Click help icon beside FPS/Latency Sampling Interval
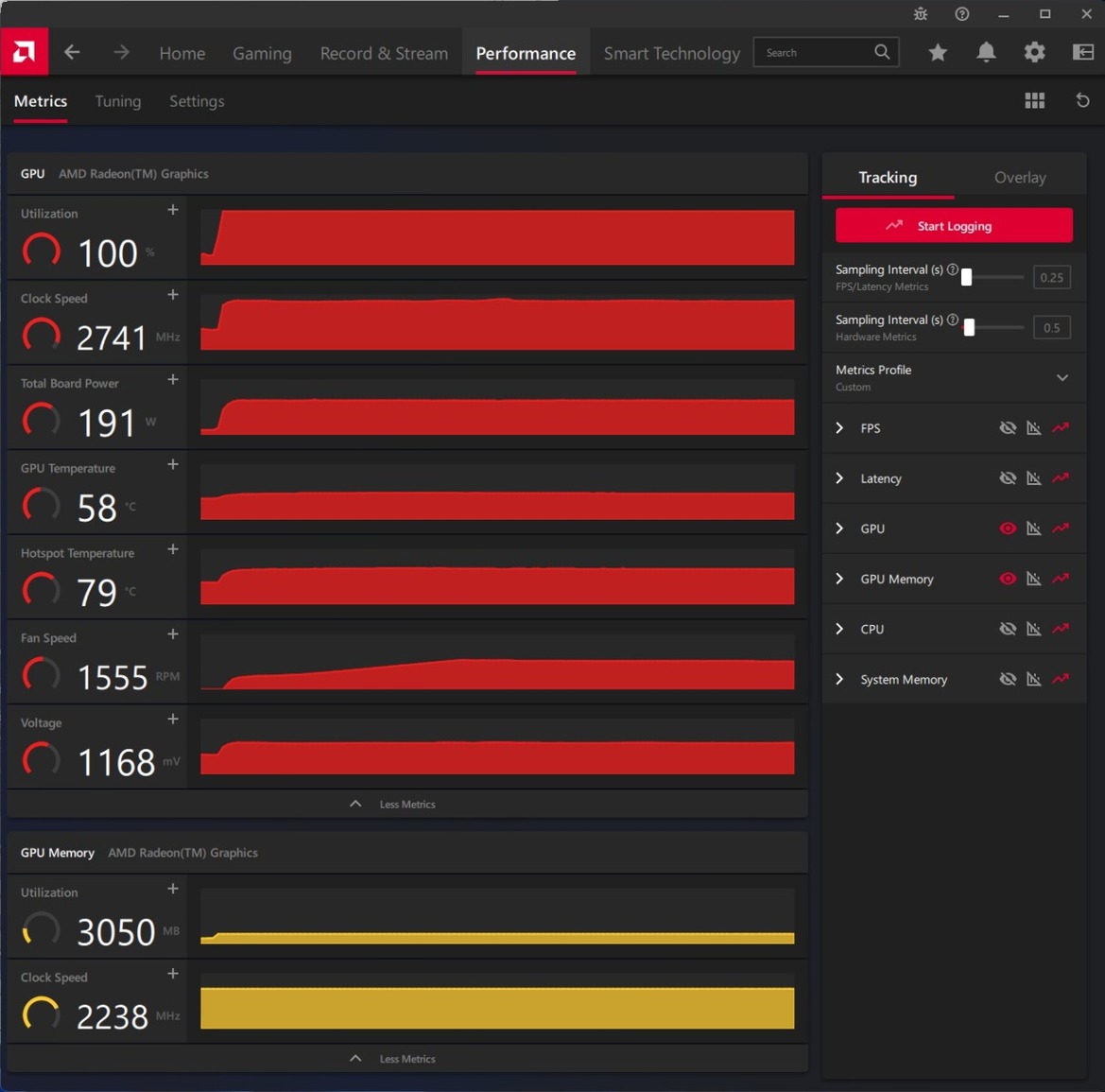The width and height of the screenshot is (1105, 1092). tap(953, 269)
